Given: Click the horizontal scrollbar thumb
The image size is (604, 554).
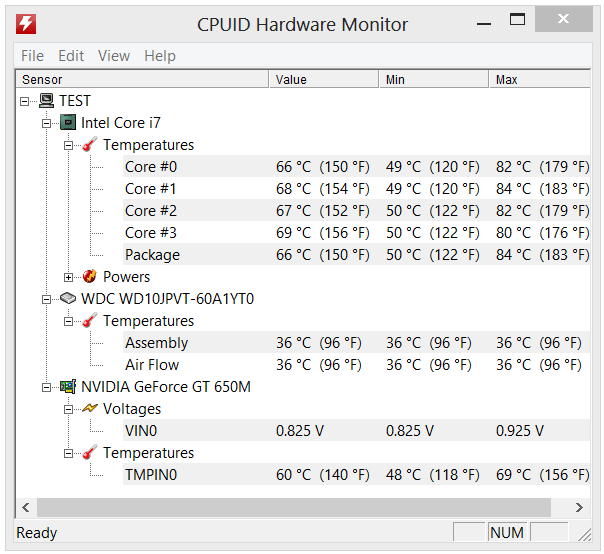Looking at the screenshot, I should point(294,507).
